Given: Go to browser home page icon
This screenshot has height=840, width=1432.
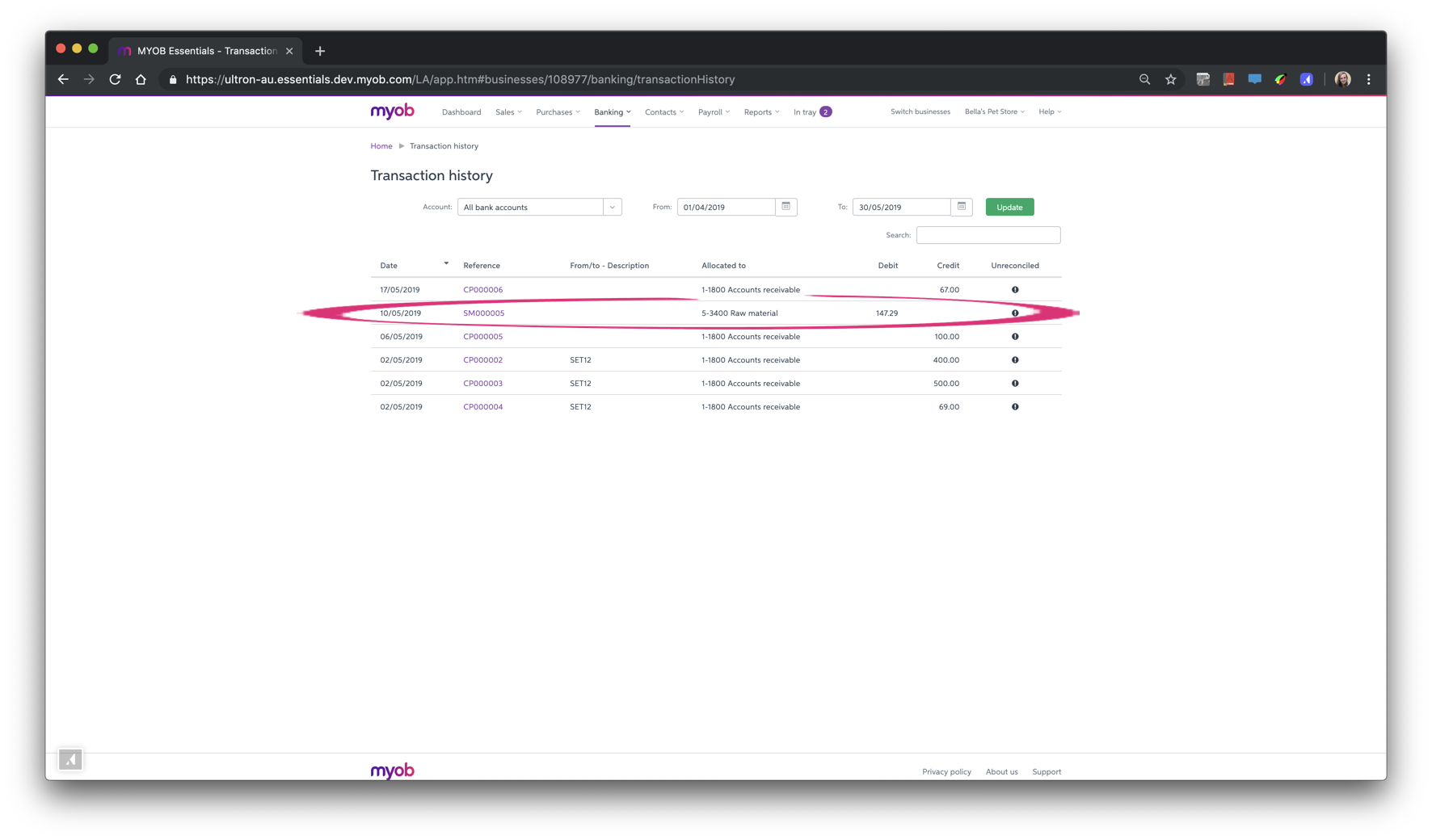Looking at the screenshot, I should 141,79.
